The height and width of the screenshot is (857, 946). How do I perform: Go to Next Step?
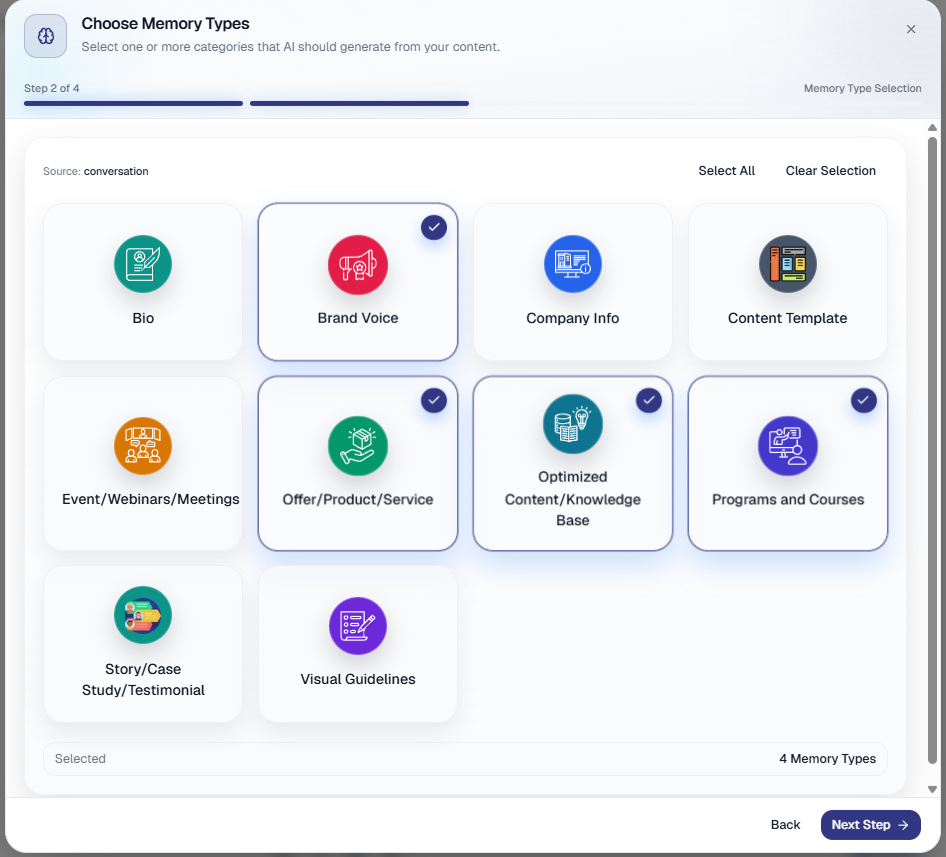(x=870, y=824)
